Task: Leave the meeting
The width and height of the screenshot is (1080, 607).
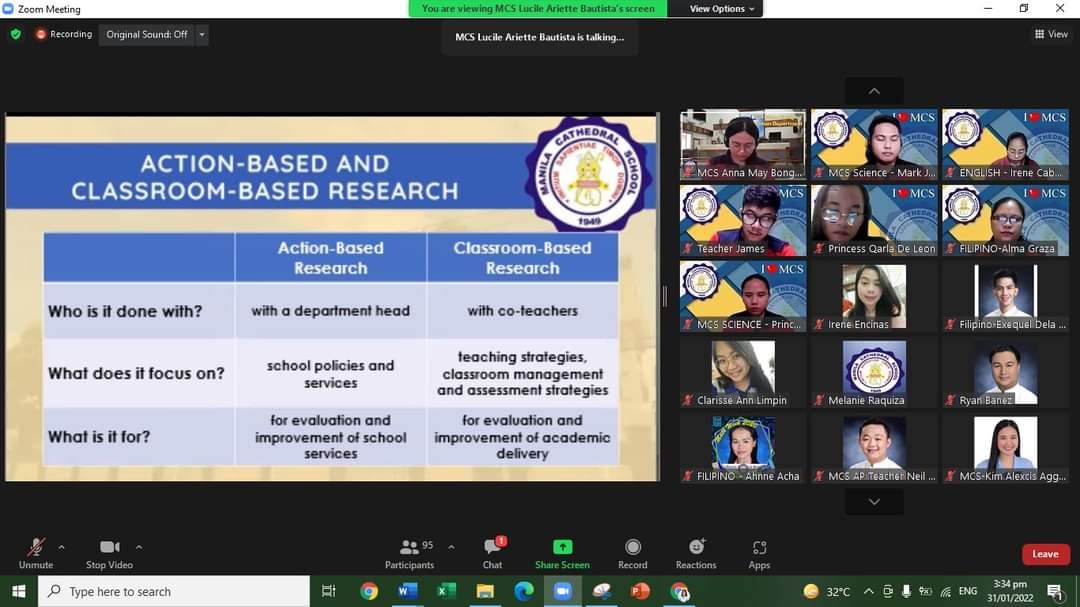Action: coord(1045,554)
